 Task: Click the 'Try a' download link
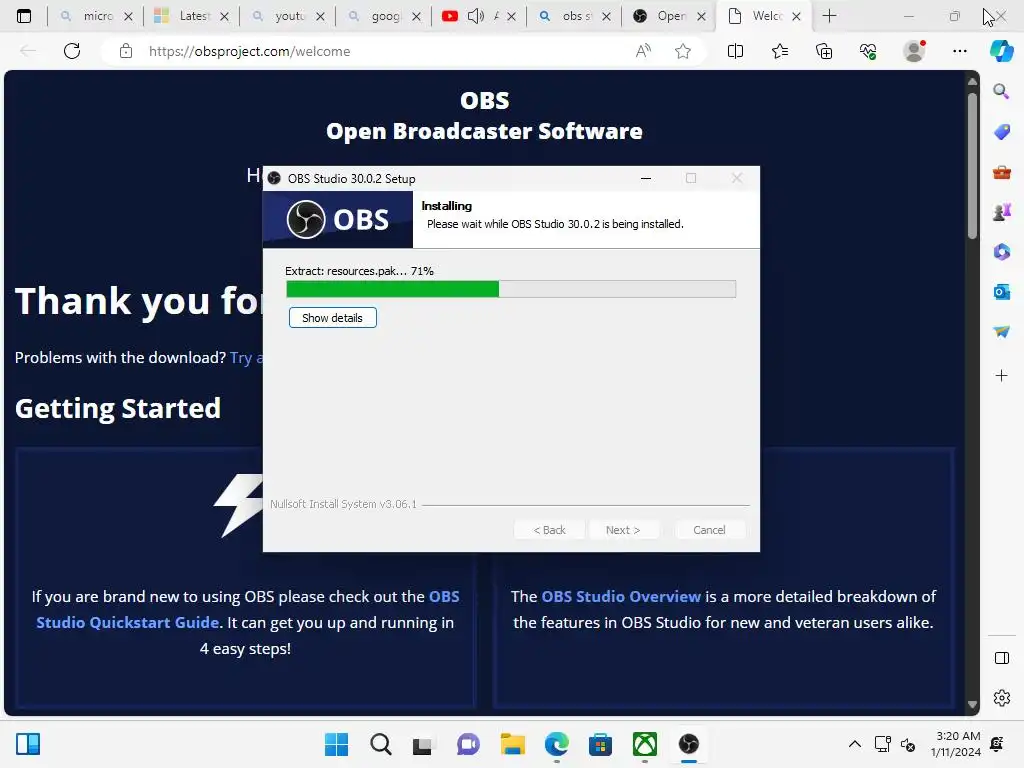click(x=246, y=358)
